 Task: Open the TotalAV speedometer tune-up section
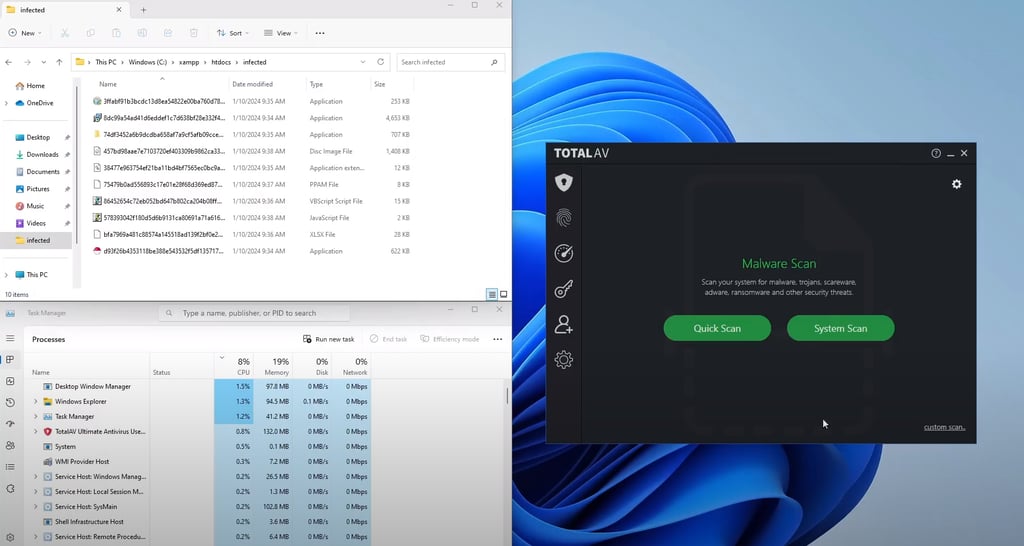(x=564, y=253)
